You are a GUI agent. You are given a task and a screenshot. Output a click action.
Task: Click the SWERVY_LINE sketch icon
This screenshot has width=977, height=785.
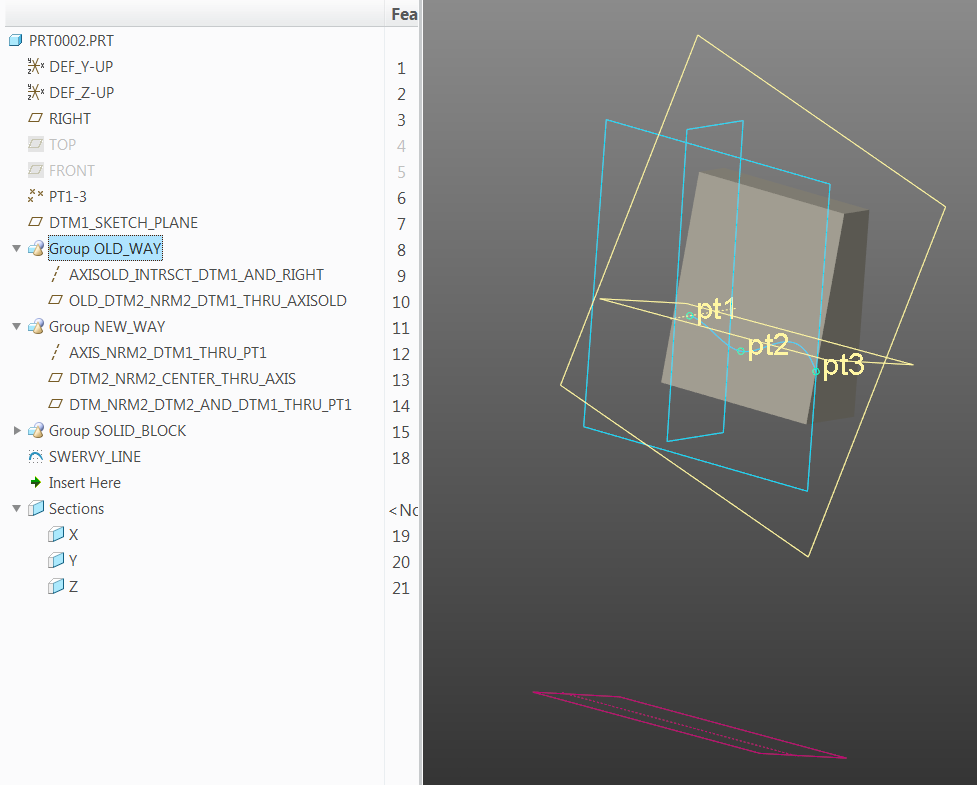tap(36, 457)
